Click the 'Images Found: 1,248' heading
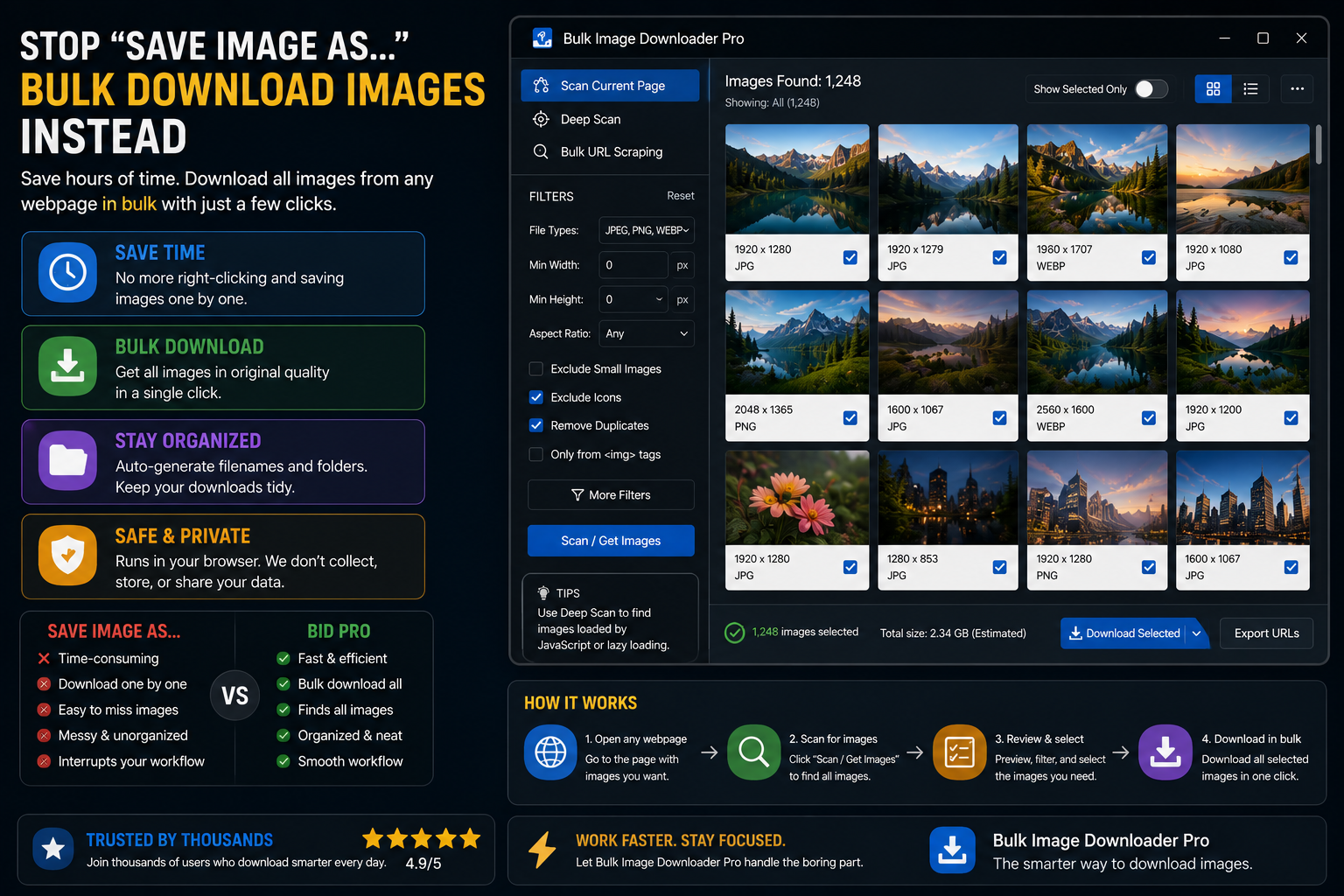 (x=793, y=81)
